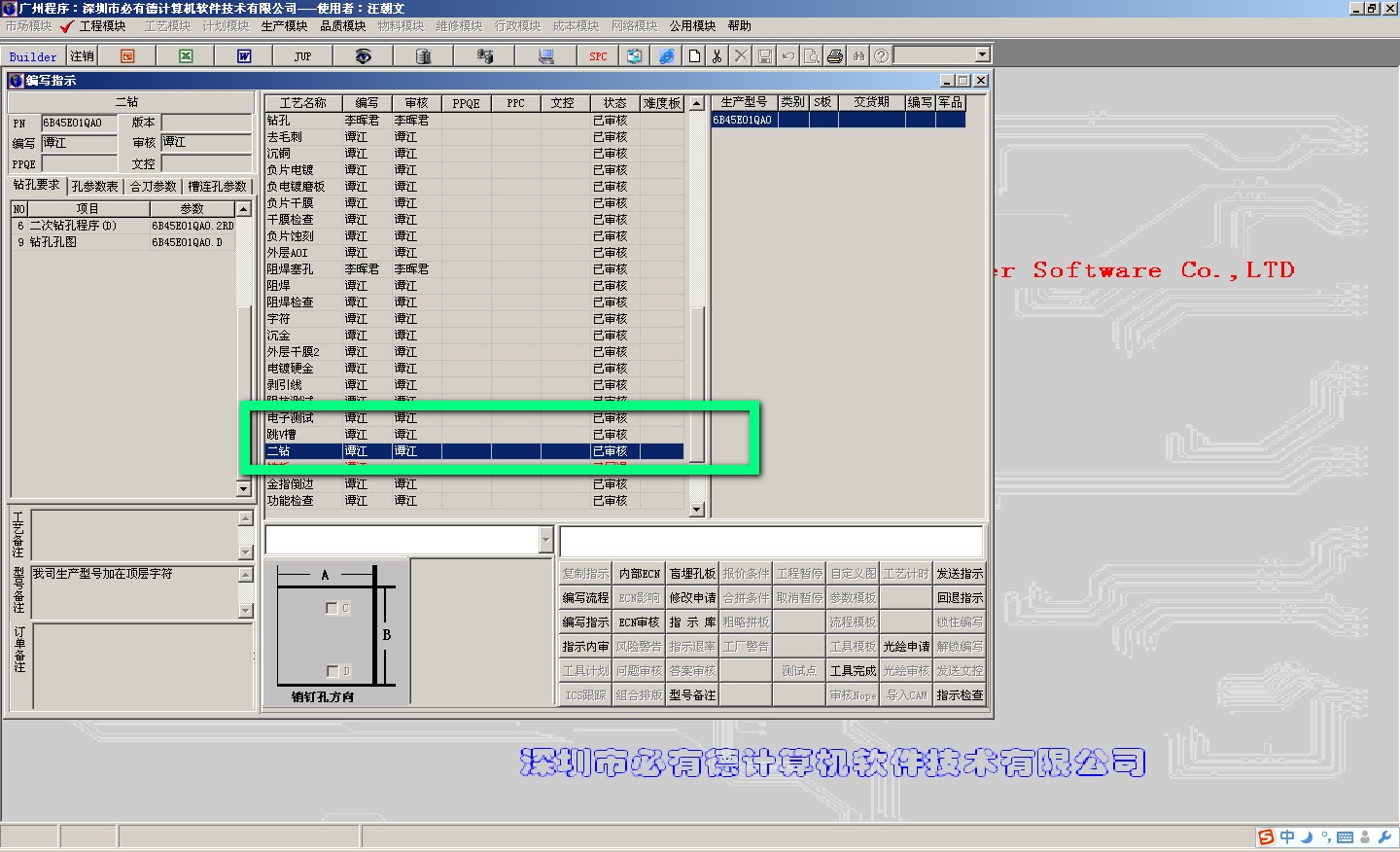Click the 光绘申请 button
This screenshot has width=1400, height=852.
(906, 647)
